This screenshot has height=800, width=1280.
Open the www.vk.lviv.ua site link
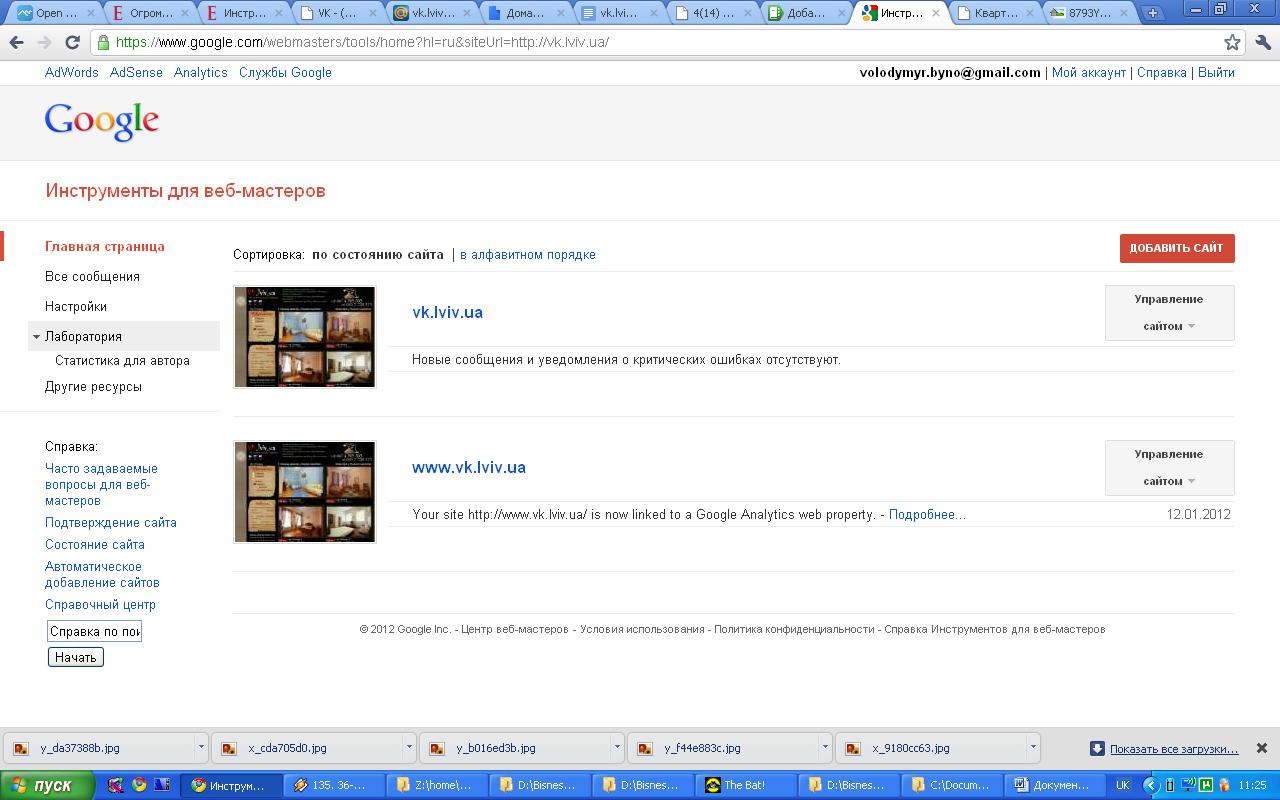[x=469, y=467]
